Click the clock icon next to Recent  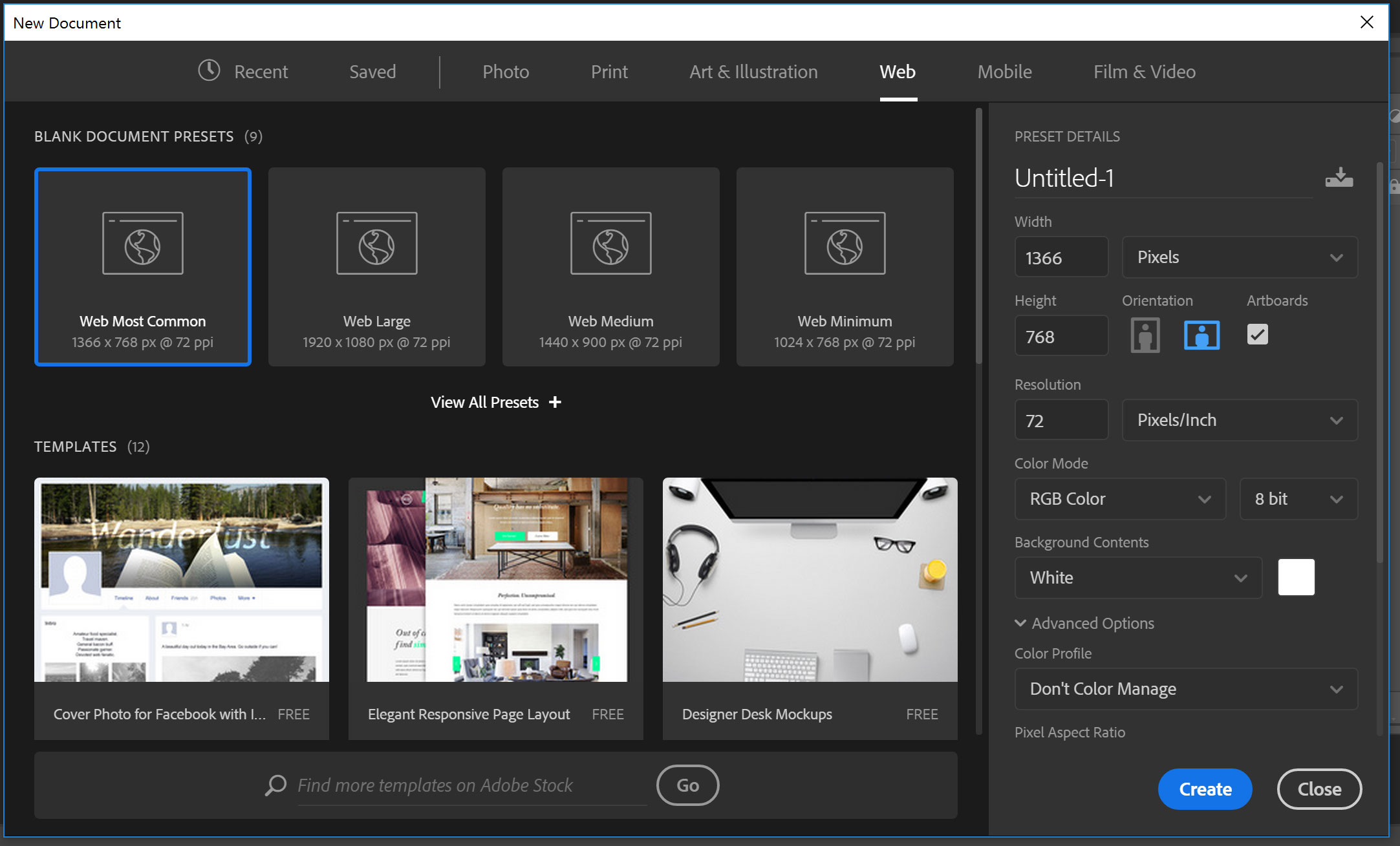point(209,70)
